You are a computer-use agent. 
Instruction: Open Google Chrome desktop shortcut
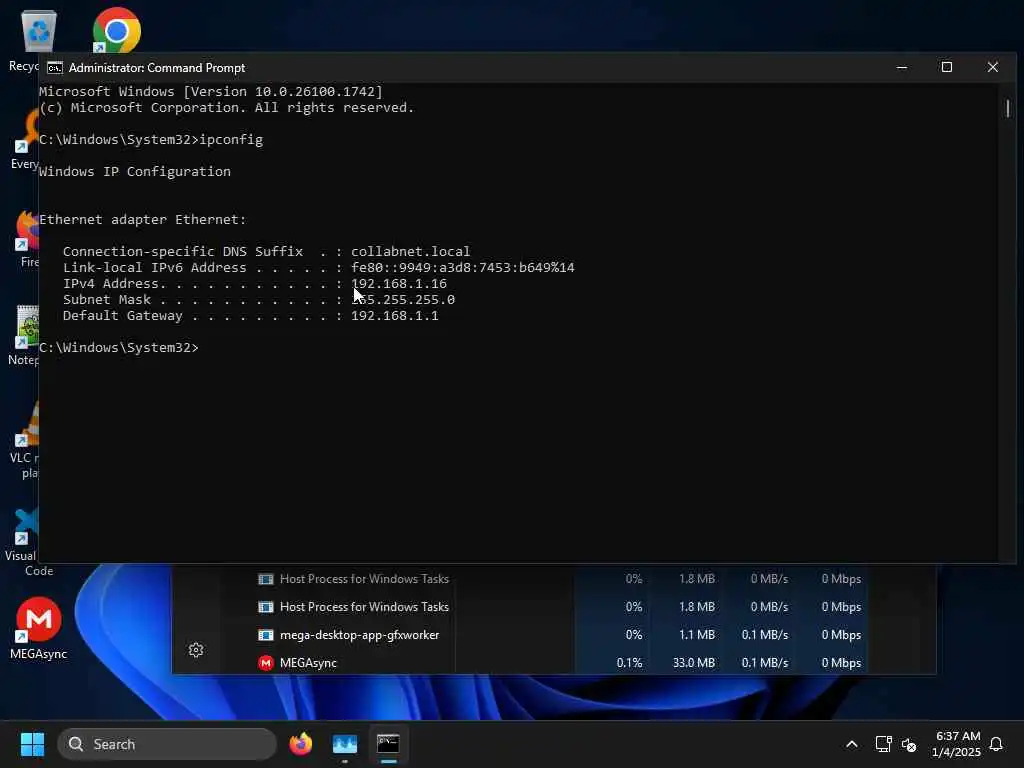pyautogui.click(x=116, y=30)
